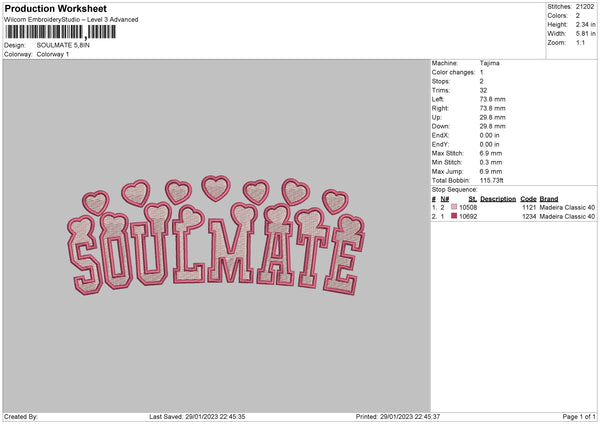Click the Machine value Tajima
The width and height of the screenshot is (600, 424).
pyautogui.click(x=490, y=63)
